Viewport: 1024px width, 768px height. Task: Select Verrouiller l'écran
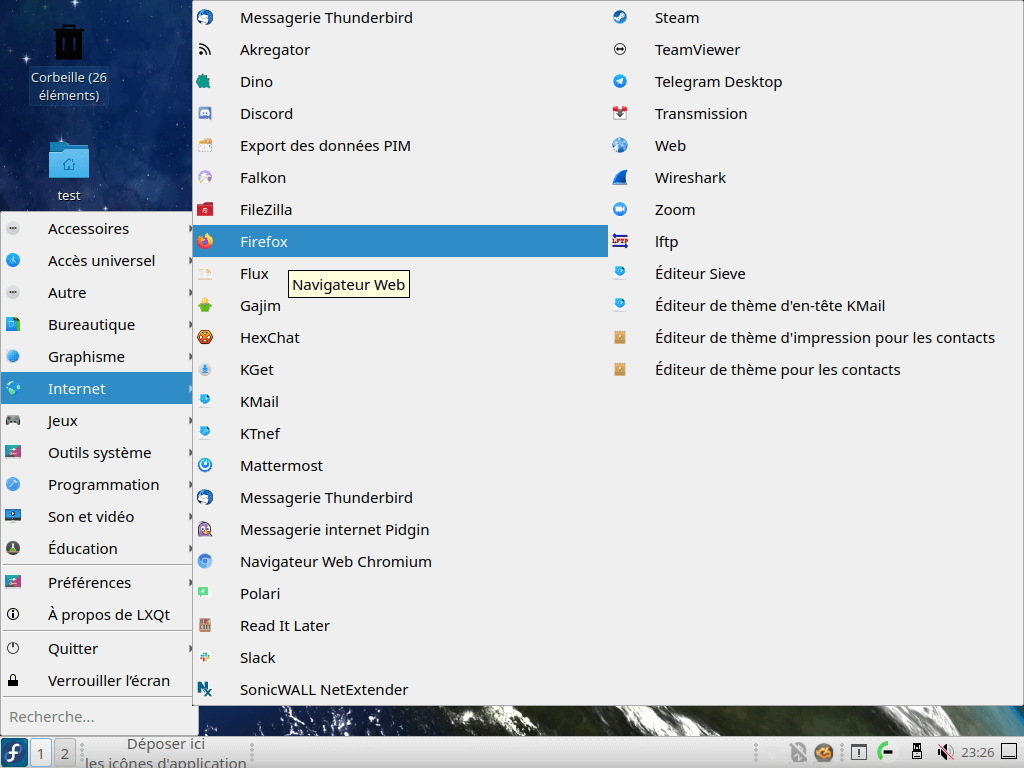97,680
